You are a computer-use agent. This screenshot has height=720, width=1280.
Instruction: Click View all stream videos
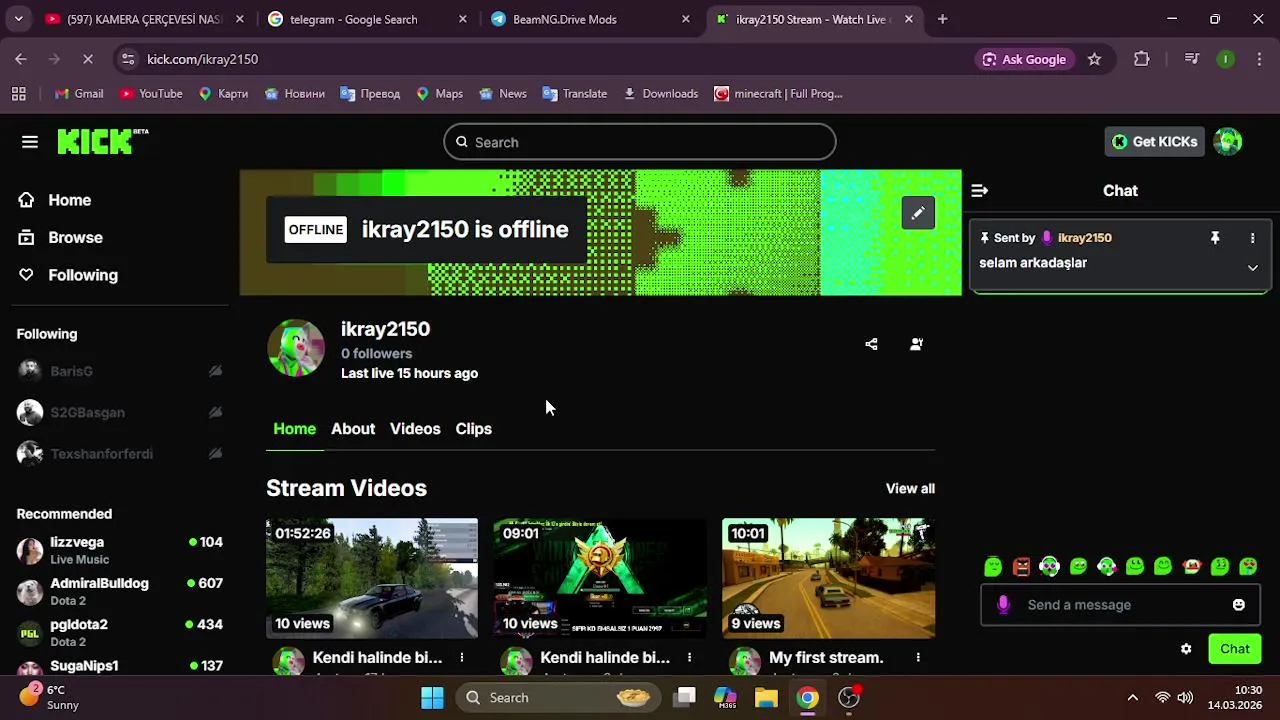(910, 489)
